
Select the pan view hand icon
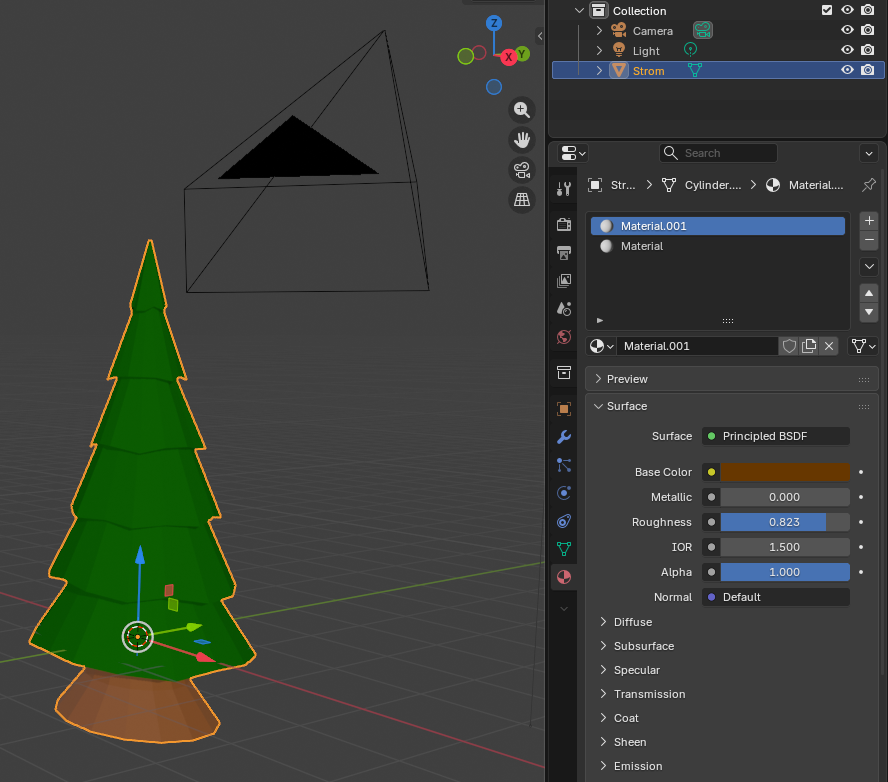point(521,140)
